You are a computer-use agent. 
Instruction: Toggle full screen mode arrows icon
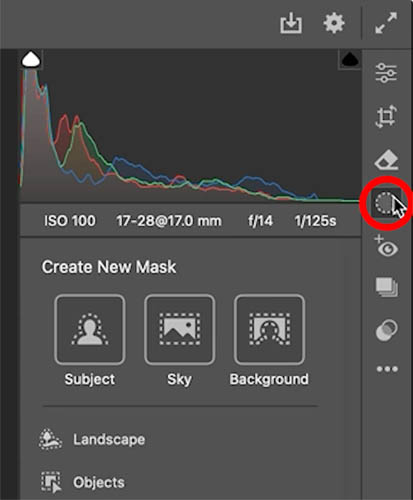point(386,23)
